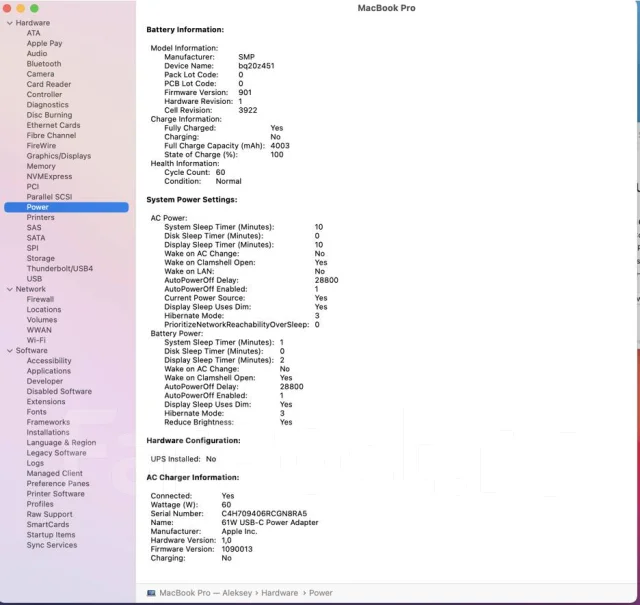This screenshot has height=605, width=640.
Task: Select Wi-Fi network info
Action: pyautogui.click(x=36, y=340)
